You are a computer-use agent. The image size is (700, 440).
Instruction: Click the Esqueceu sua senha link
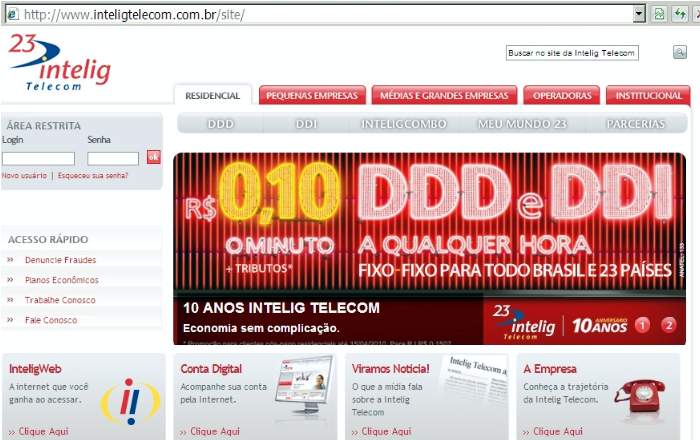click(x=93, y=175)
